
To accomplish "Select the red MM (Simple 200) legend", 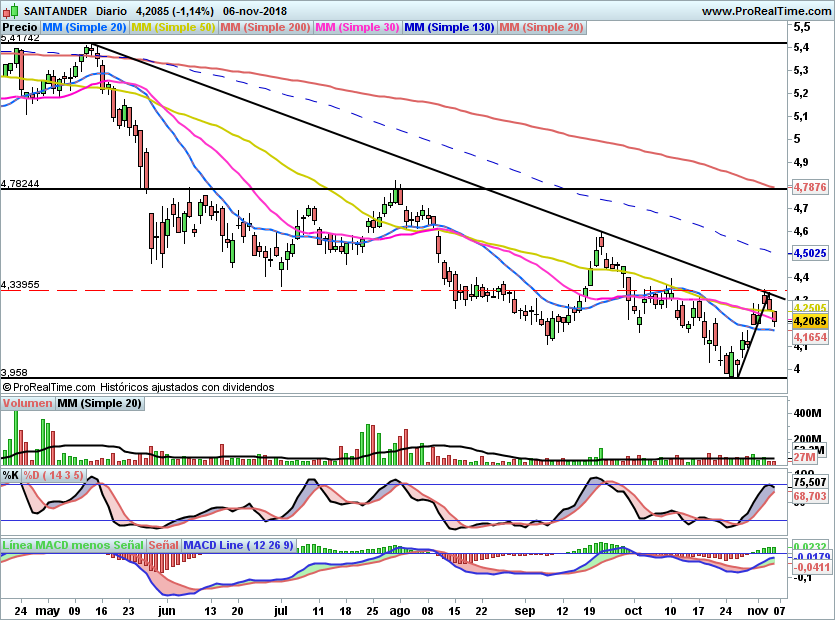I will pyautogui.click(x=265, y=27).
